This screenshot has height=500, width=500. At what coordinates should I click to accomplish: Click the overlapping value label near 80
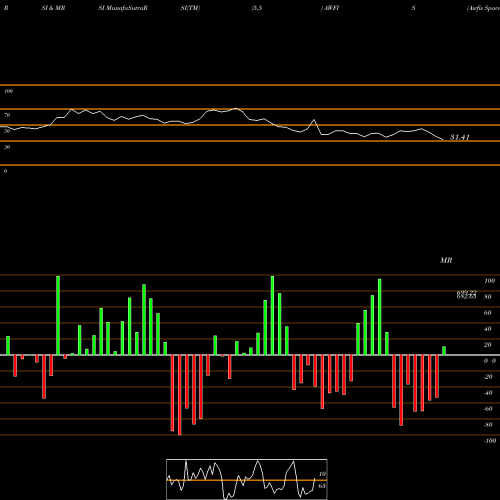coord(466,295)
